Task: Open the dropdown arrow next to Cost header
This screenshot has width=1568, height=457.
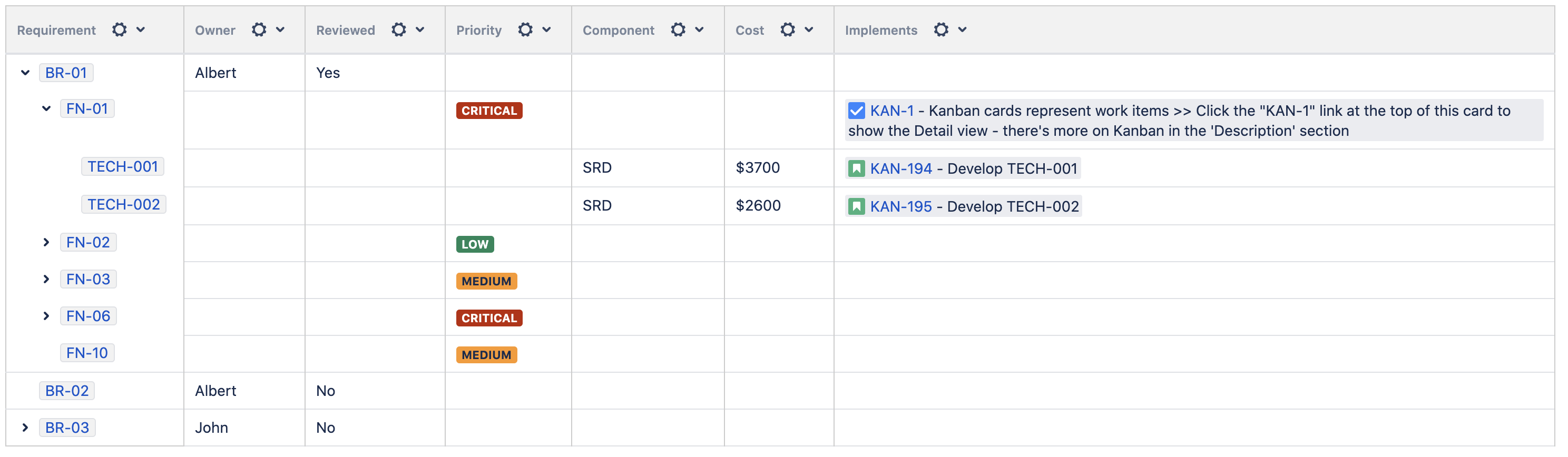Action: tap(809, 30)
